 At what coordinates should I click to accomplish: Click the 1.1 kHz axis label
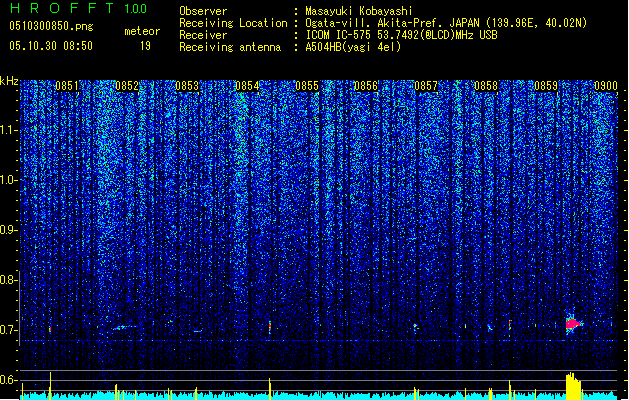click(9, 130)
